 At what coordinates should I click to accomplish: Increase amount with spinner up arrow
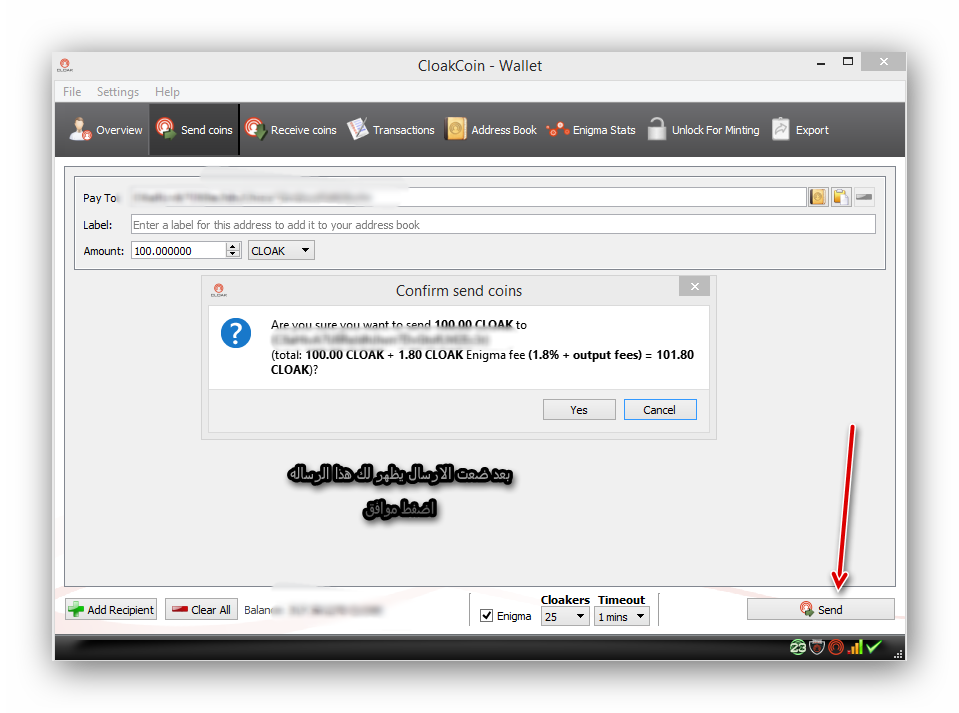232,246
